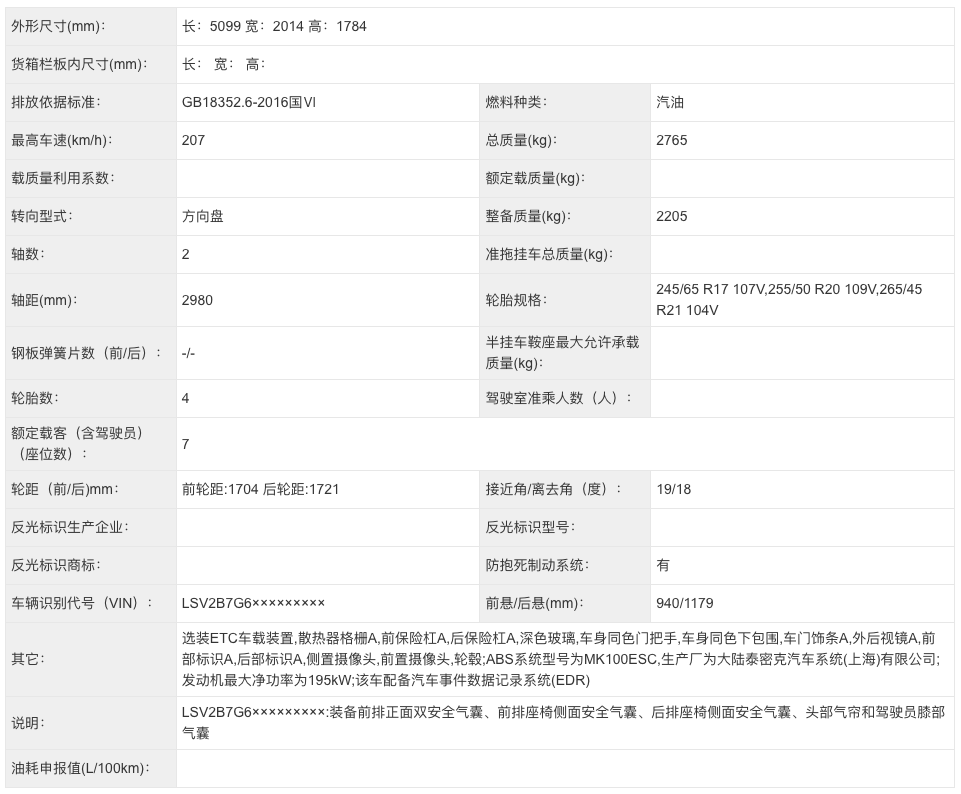961x794 pixels.
Task: Select the leaf spring value -/-
Action: pos(188,353)
